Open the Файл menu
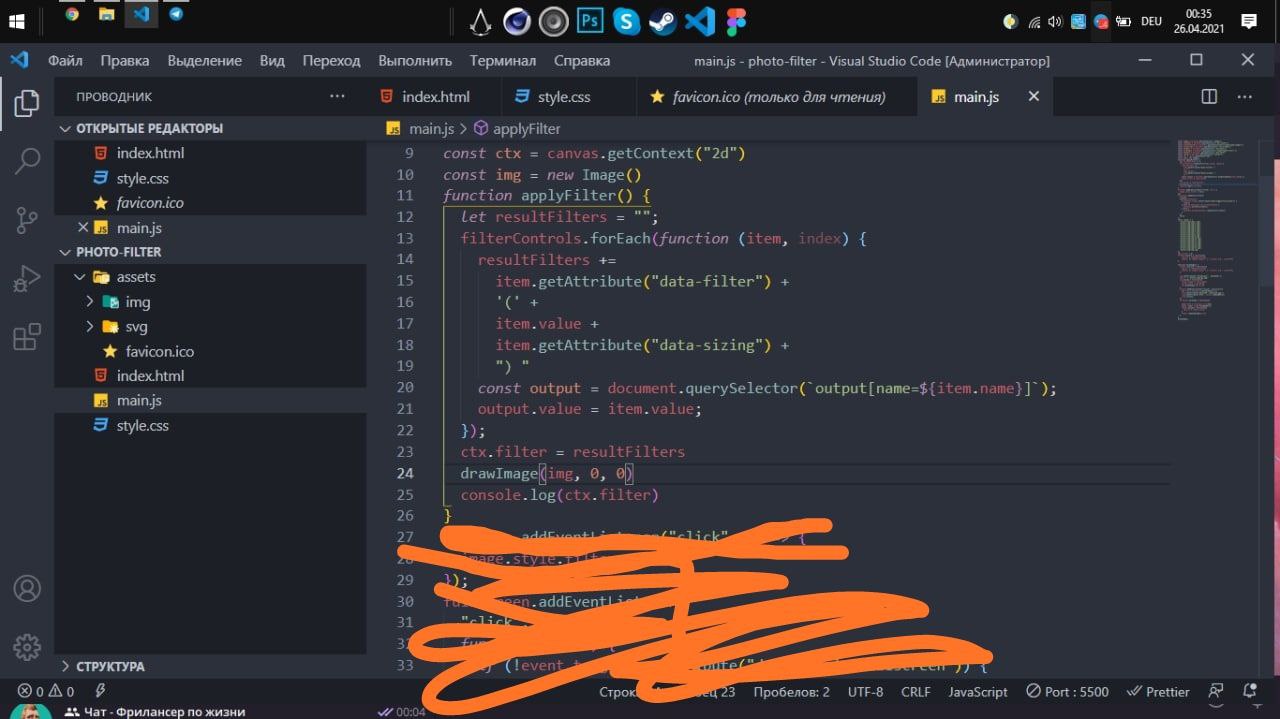This screenshot has width=1280, height=719. 65,60
